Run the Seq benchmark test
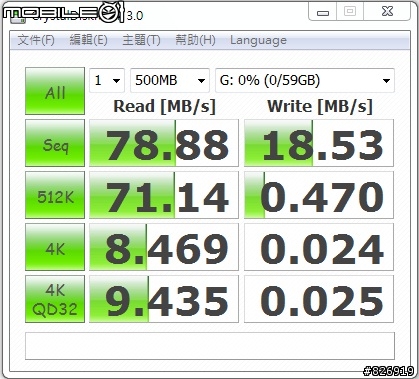419x379 pixels. [x=55, y=143]
